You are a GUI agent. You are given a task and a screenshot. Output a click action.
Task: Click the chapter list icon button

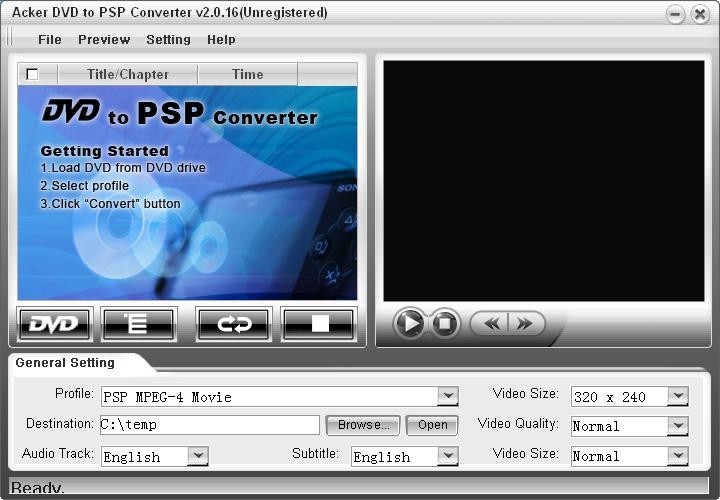139,324
